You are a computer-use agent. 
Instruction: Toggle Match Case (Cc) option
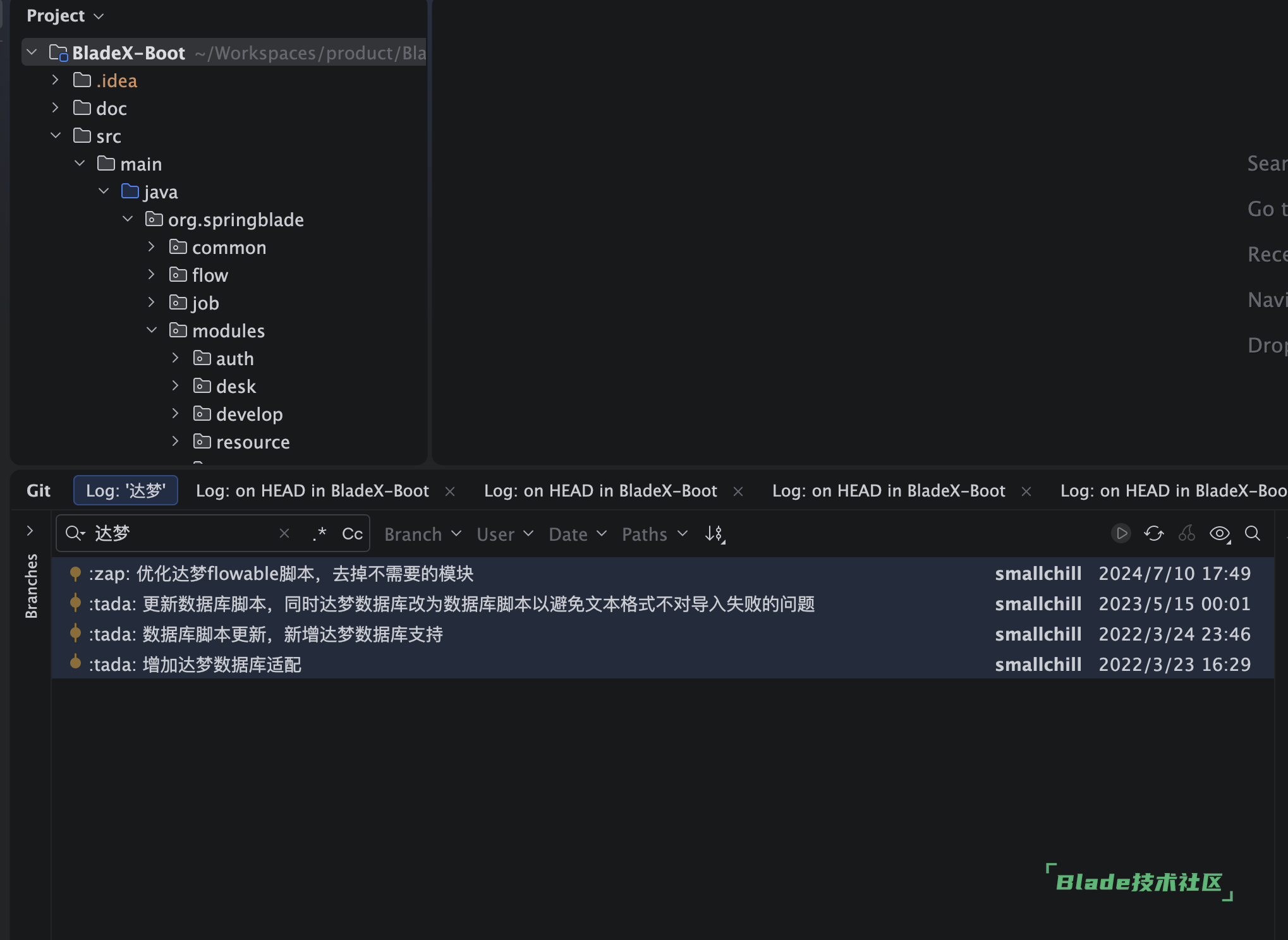click(x=352, y=534)
